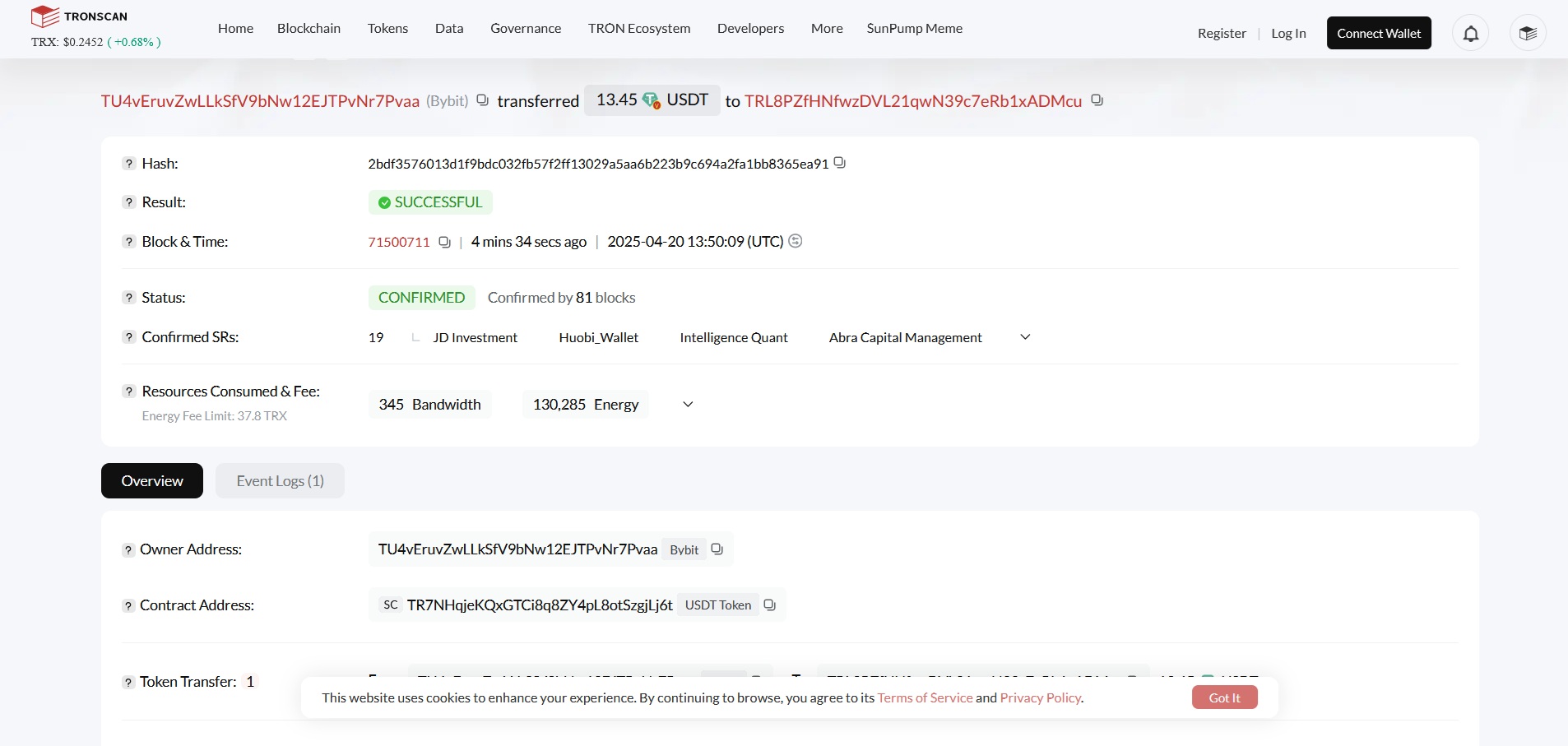Switch to the Event Logs (1) tab
This screenshot has height=746, width=1568.
coord(280,481)
